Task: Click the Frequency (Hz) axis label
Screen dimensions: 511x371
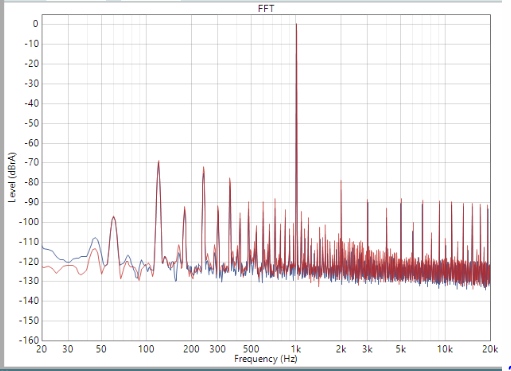Action: point(266,359)
